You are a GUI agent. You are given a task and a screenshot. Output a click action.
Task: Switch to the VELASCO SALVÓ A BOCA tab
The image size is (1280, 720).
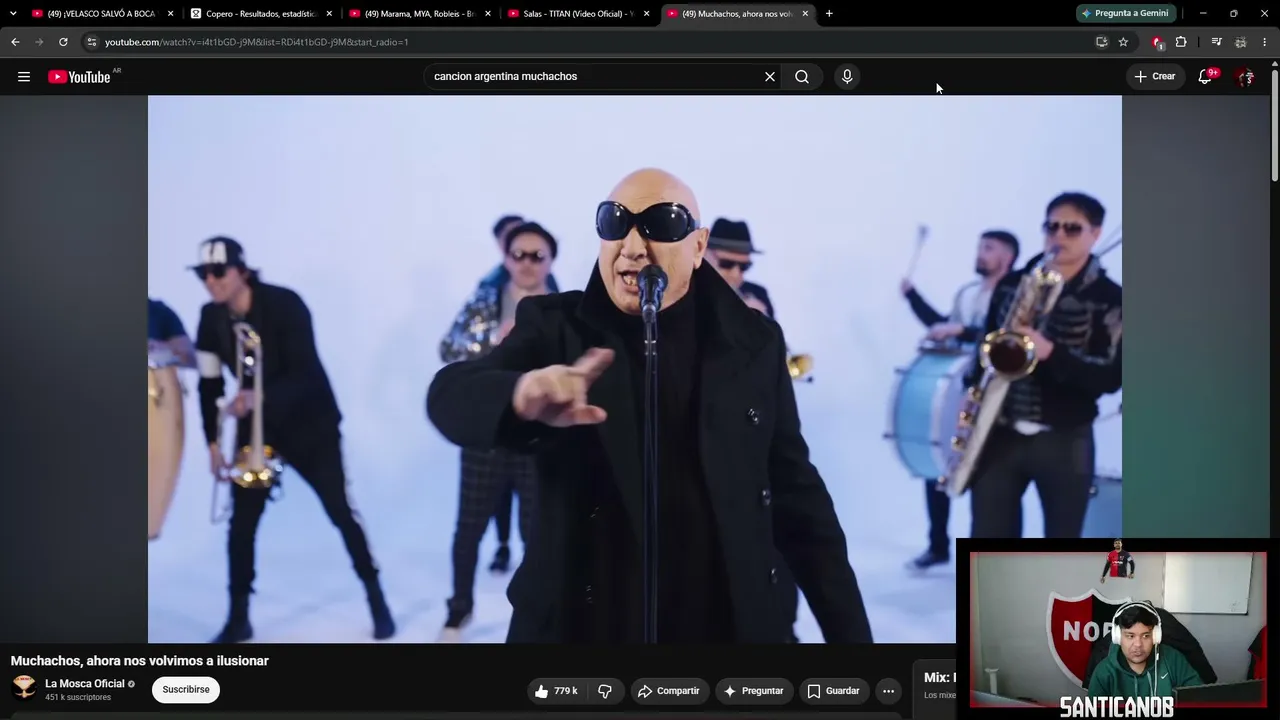click(x=100, y=14)
